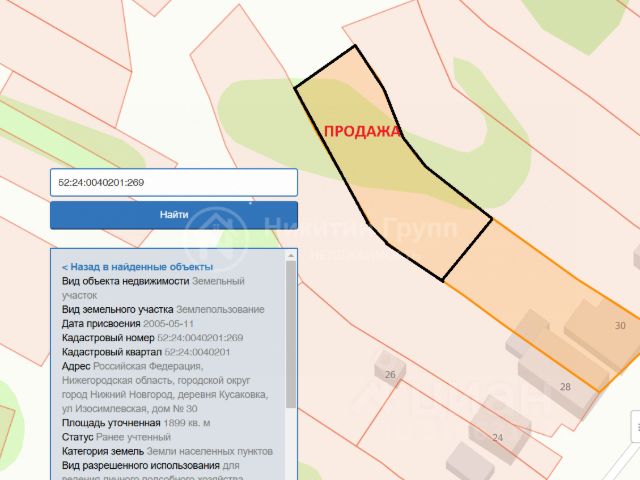
Task: Open the Назад в найденные объекты link
Action: (138, 267)
